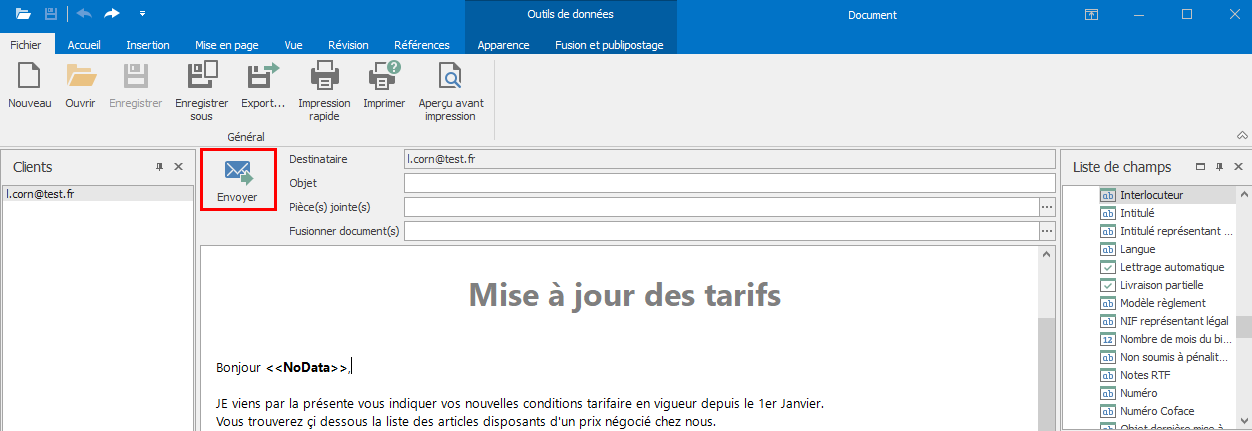
Task: Select the Livraison partielle checkbox field
Action: coord(1108,285)
